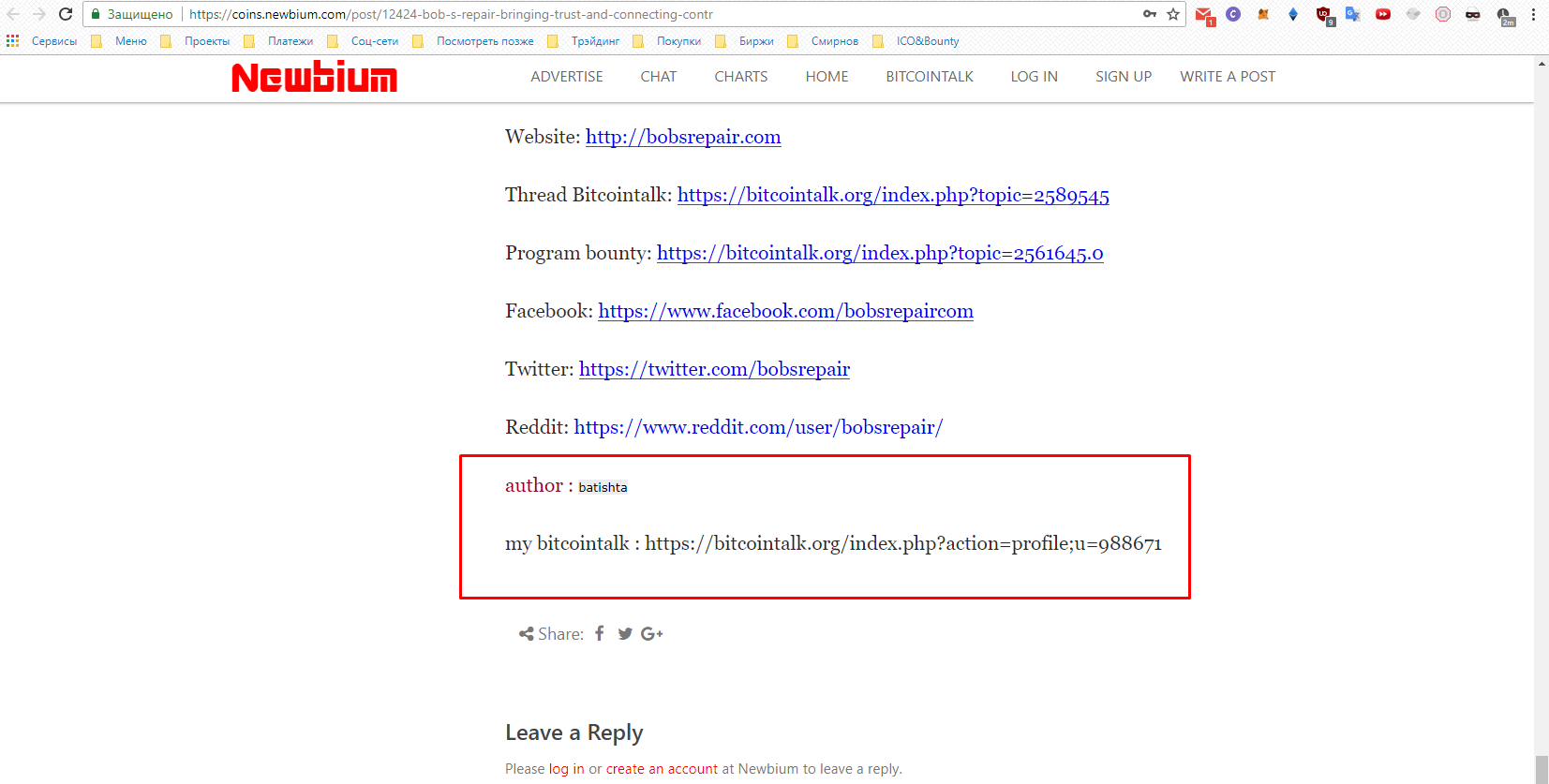Open the reddit.com/user/bobsrepair link
The width and height of the screenshot is (1549, 784).
[758, 427]
